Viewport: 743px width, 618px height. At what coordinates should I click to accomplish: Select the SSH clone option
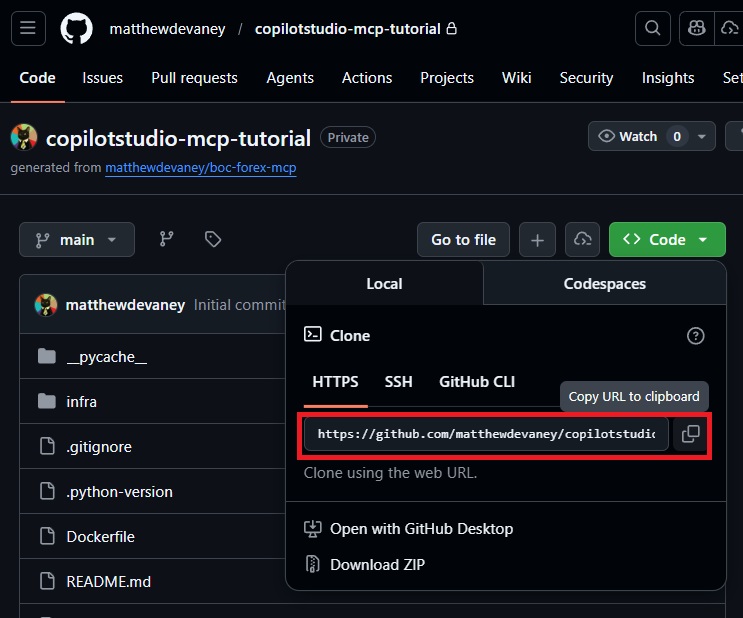(x=398, y=382)
